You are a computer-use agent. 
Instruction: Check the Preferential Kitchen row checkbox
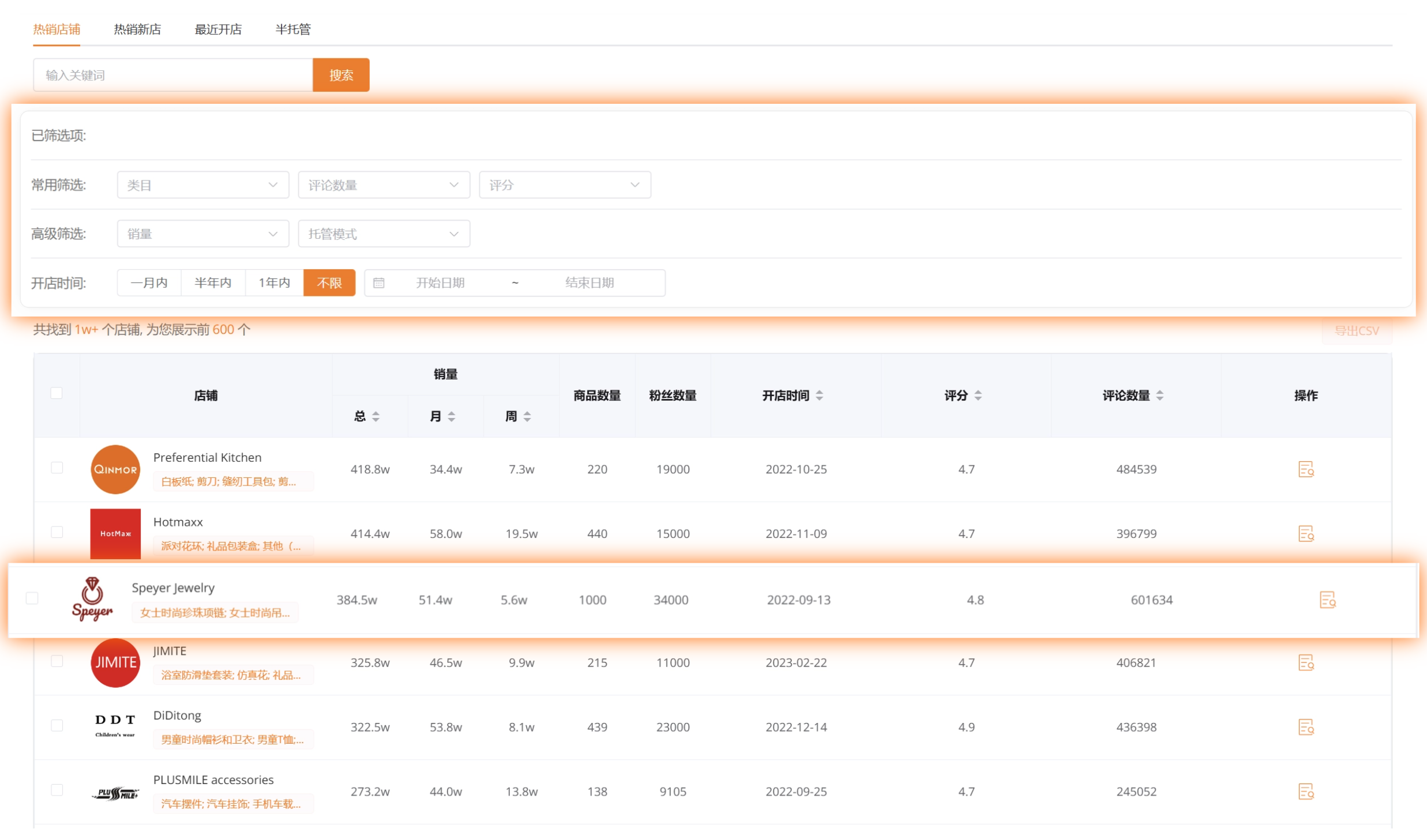coord(57,468)
